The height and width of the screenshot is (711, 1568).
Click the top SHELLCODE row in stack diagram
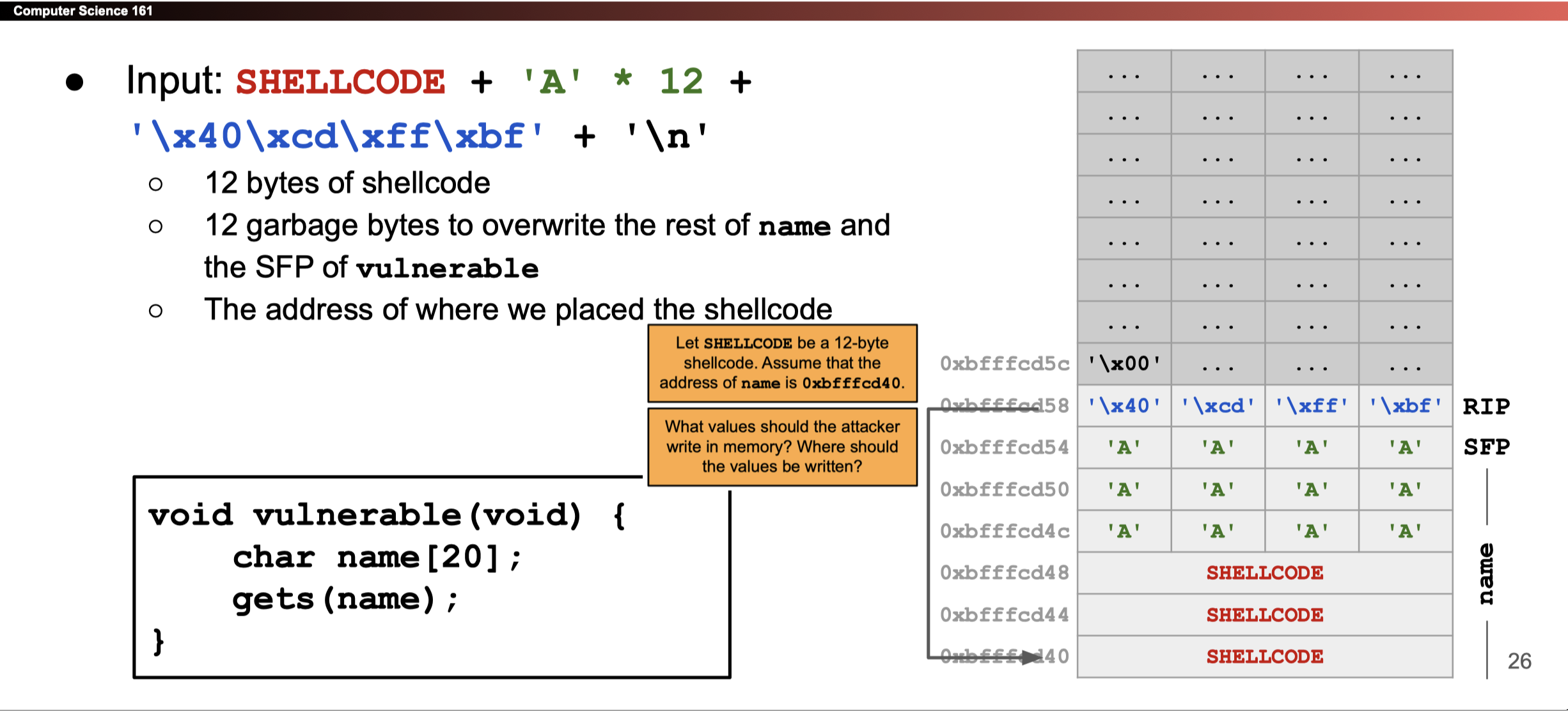1264,573
